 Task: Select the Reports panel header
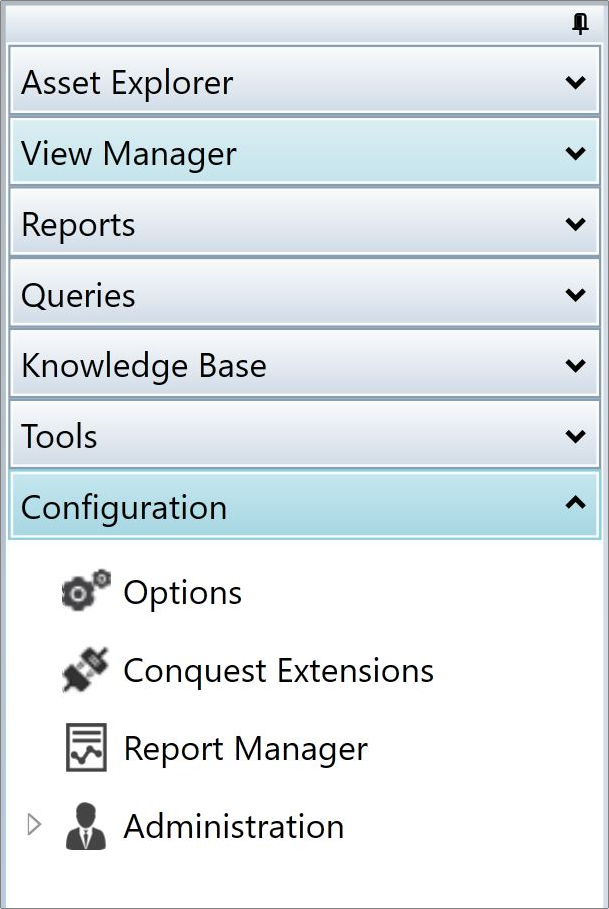(x=305, y=222)
